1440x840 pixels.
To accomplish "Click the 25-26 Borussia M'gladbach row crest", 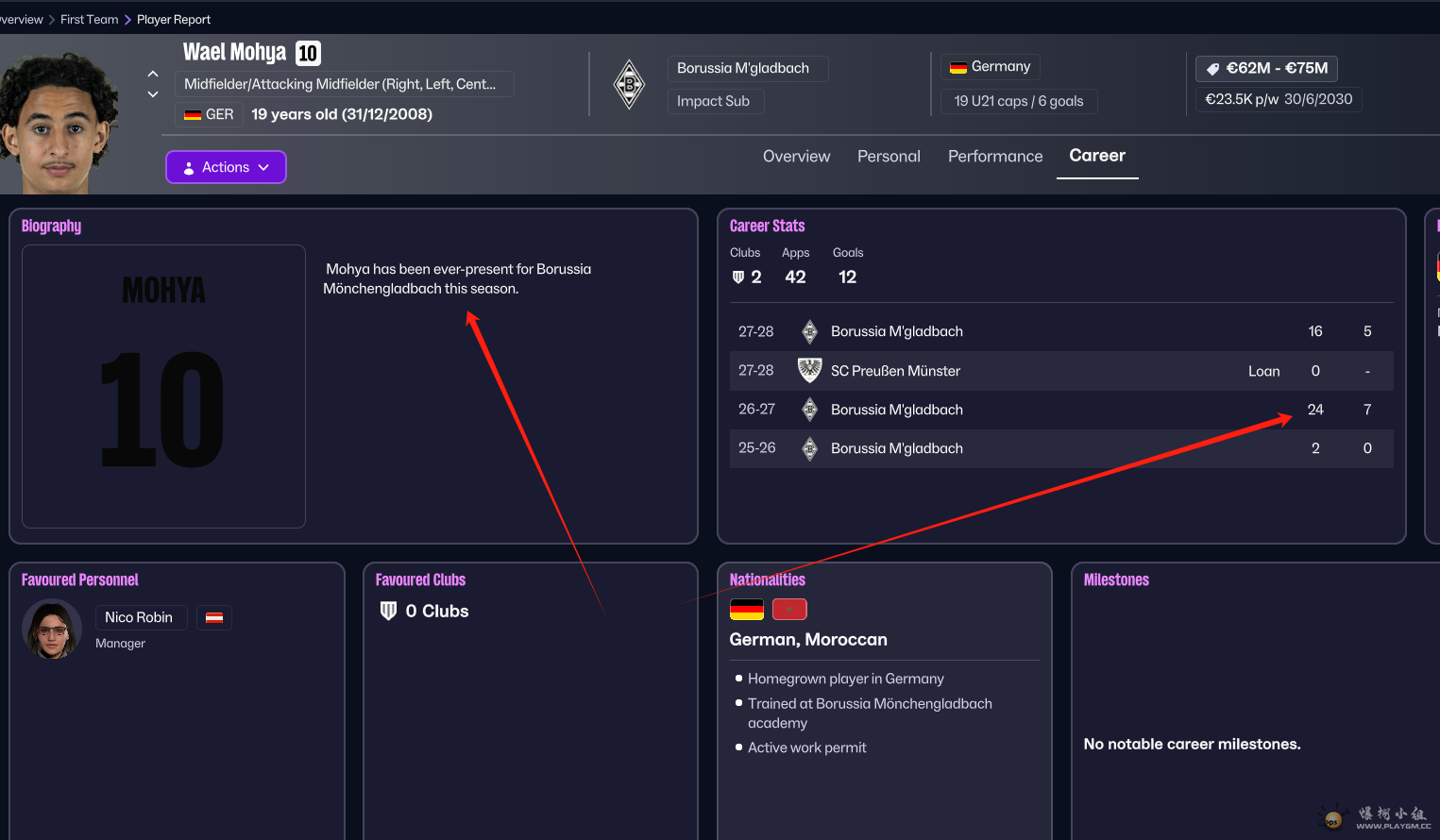I will [809, 448].
